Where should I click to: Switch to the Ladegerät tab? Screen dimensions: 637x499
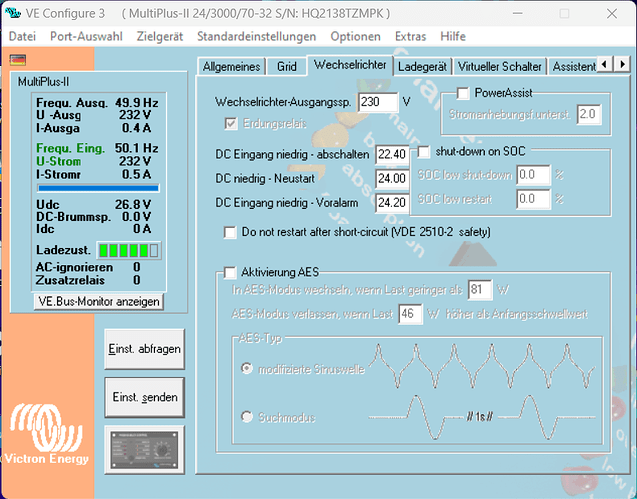[421, 66]
